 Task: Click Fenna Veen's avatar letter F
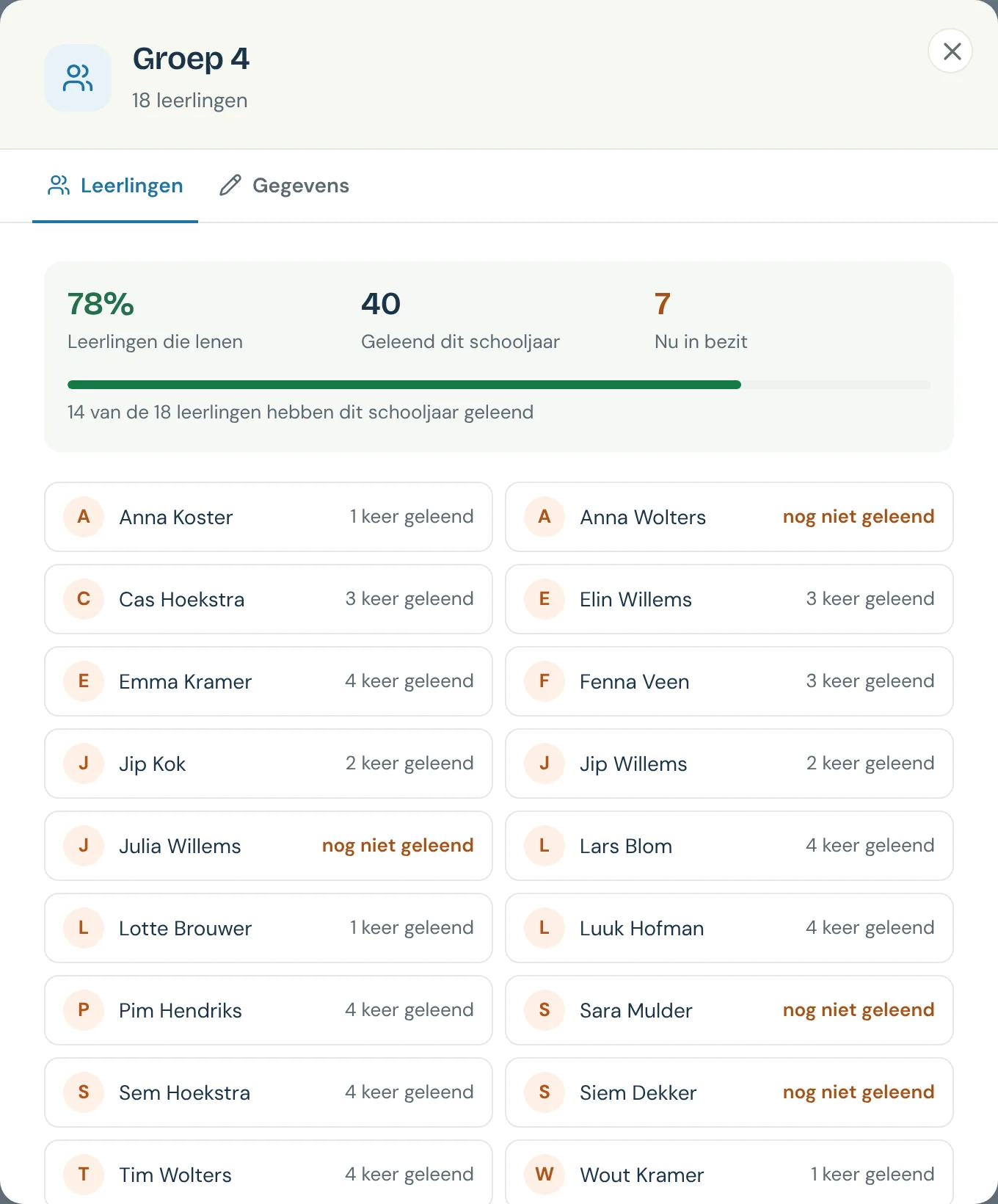coord(544,681)
